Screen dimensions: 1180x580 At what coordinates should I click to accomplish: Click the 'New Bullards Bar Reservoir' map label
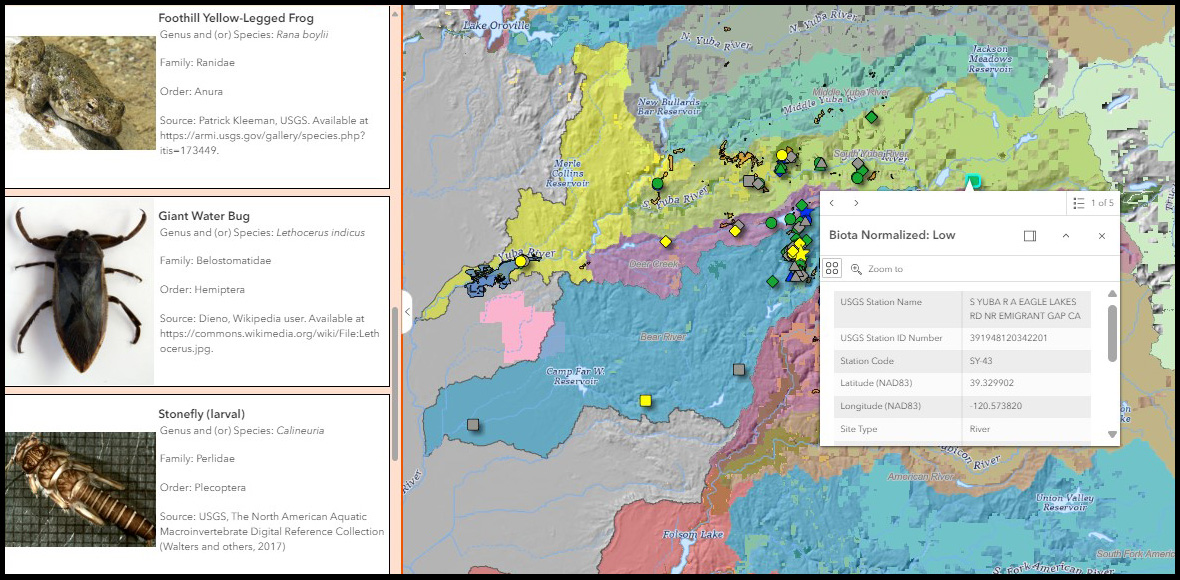click(668, 106)
